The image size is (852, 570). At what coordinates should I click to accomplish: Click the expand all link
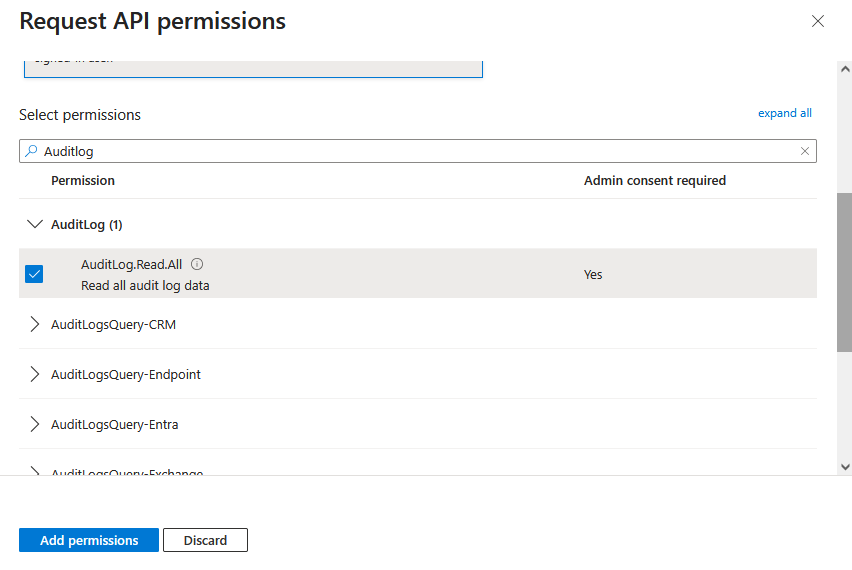coord(784,113)
